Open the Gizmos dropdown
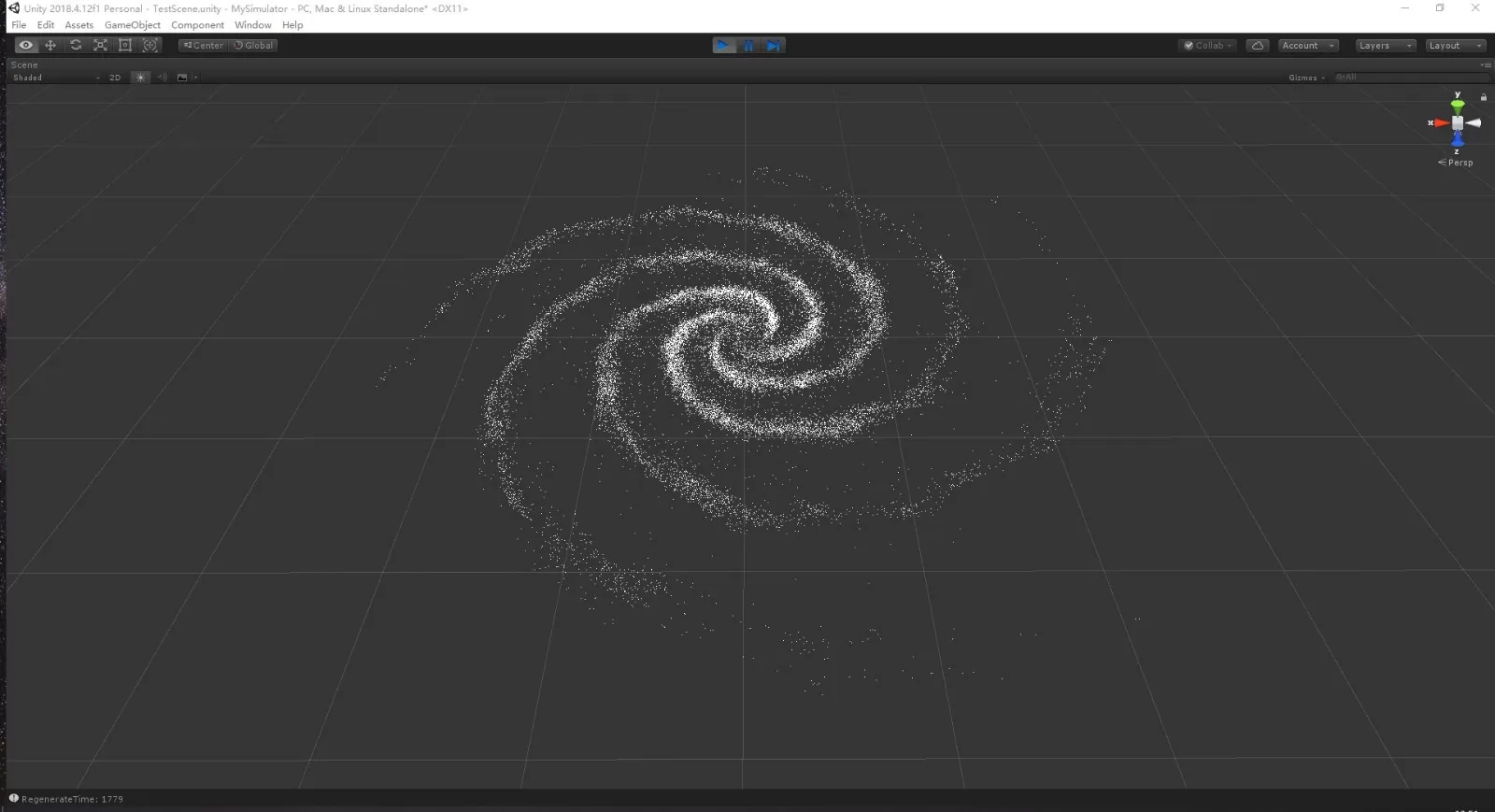The image size is (1495, 812). tap(1307, 78)
